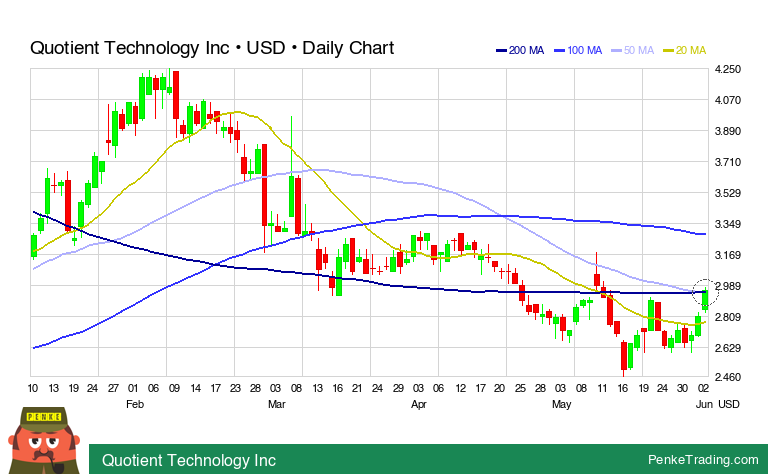Click the date label 14 on the time axis
Screen dimensions: 768x474
click(195, 388)
